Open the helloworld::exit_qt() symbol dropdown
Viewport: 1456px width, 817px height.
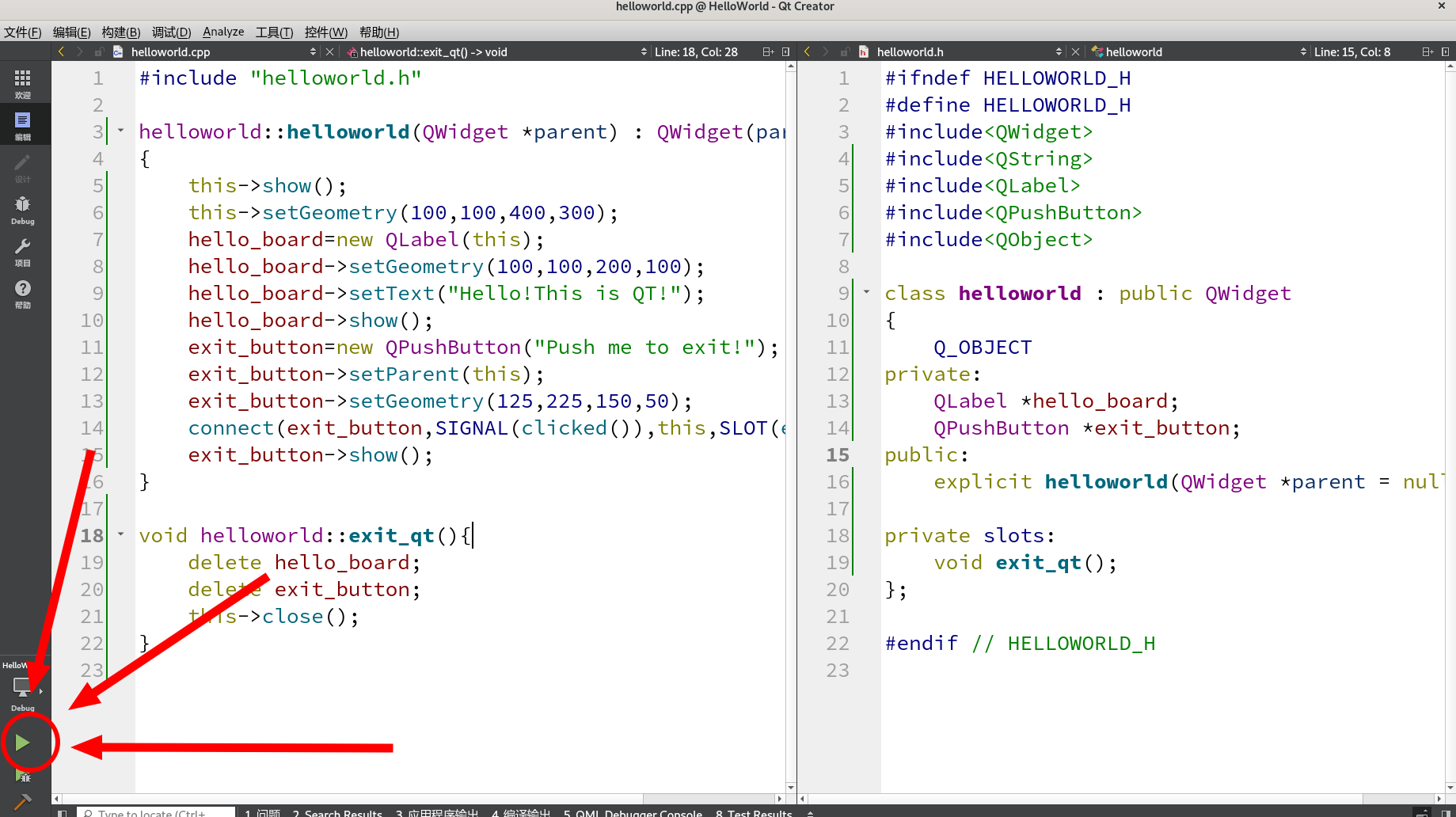(497, 51)
